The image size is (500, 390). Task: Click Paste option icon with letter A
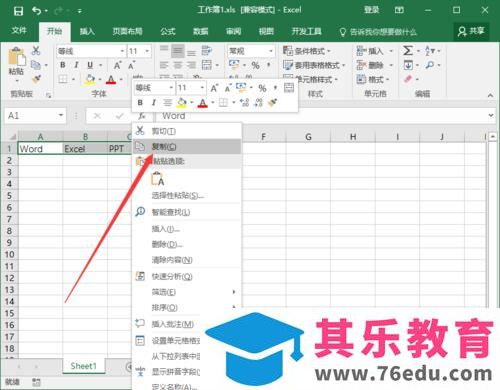point(158,179)
